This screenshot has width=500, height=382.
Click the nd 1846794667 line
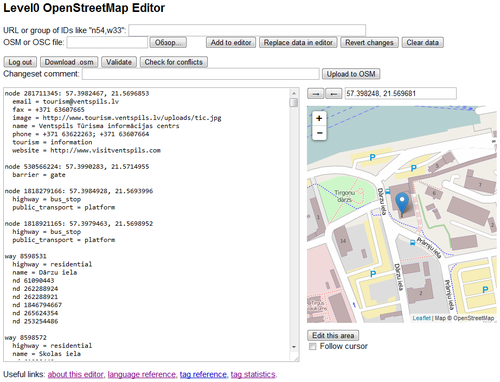37,305
